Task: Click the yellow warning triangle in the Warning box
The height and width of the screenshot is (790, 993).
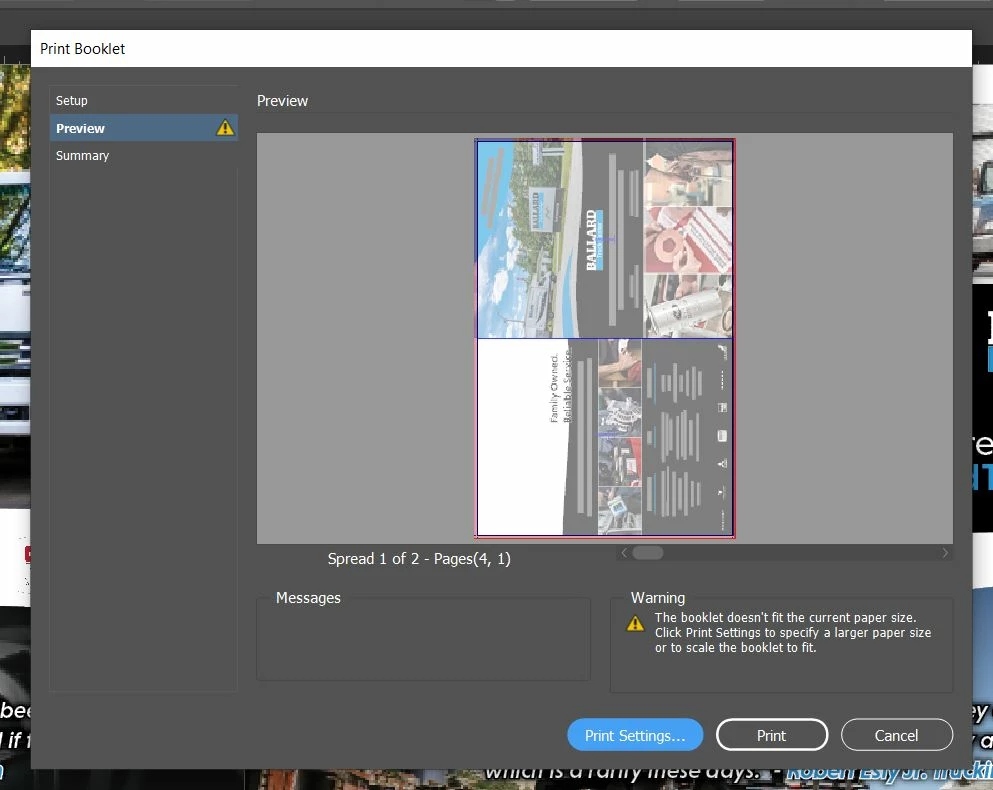Action: tap(635, 623)
